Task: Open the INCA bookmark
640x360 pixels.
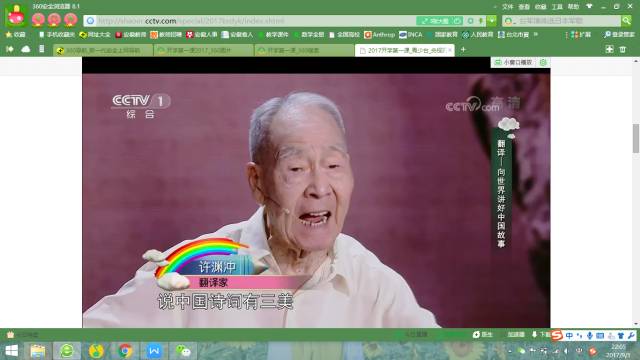Action: pos(411,35)
